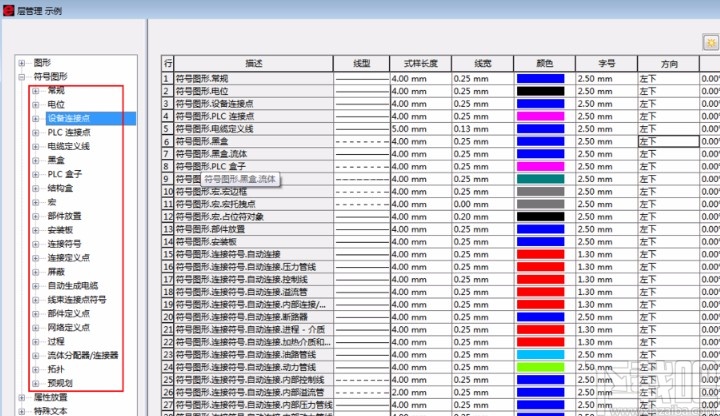
Task: Expand the 黑盒 node
Action: tap(35, 161)
